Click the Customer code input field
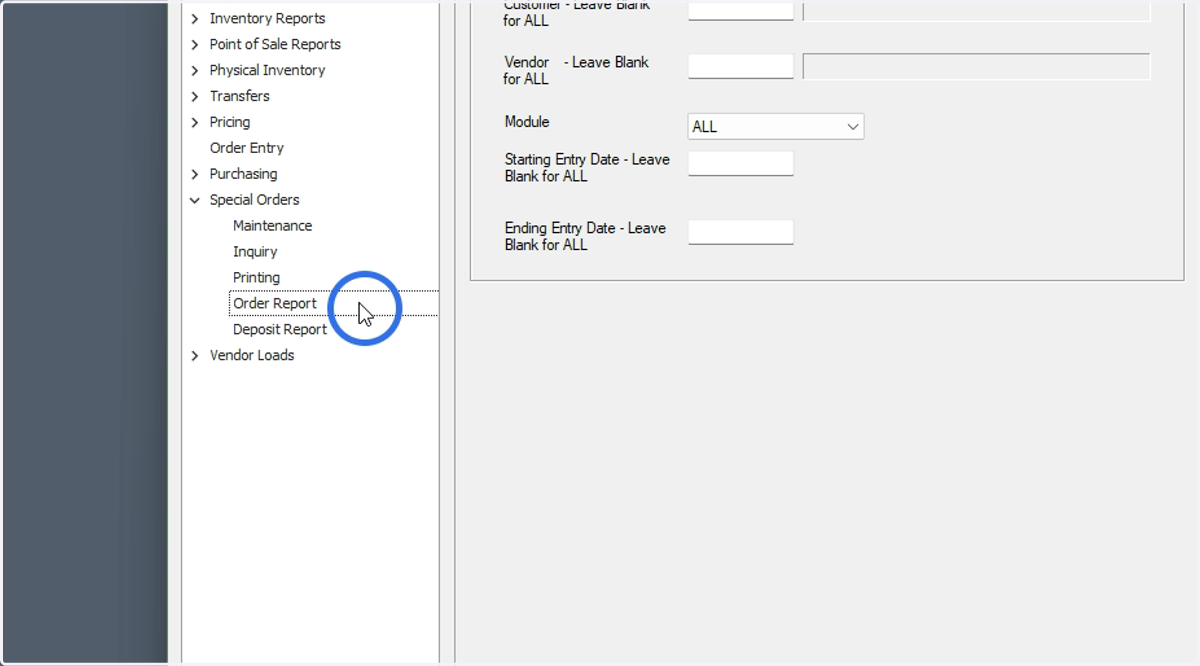Screen dimensions: 1200x666 [x=741, y=10]
